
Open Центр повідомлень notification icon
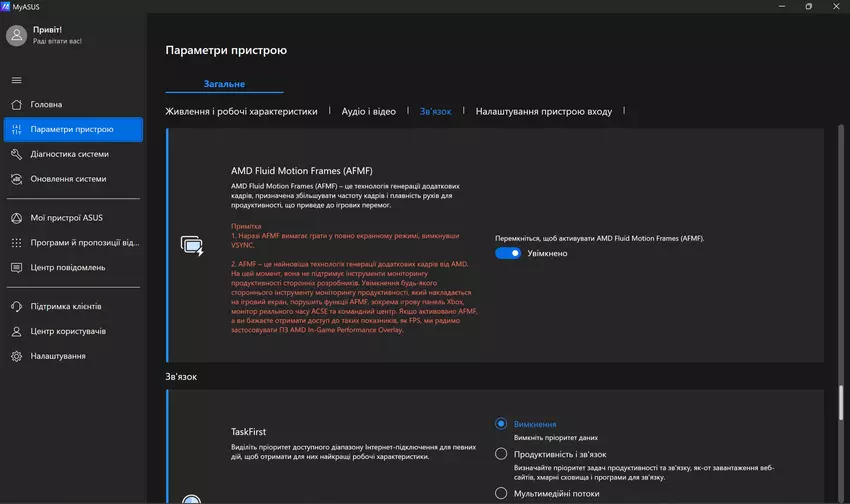17,267
